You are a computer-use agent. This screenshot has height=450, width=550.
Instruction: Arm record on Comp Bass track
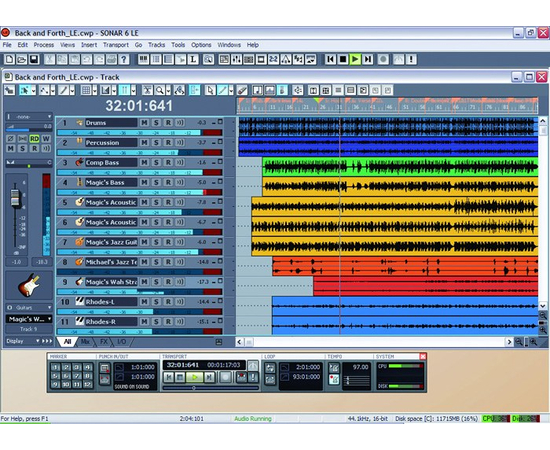coord(168,162)
